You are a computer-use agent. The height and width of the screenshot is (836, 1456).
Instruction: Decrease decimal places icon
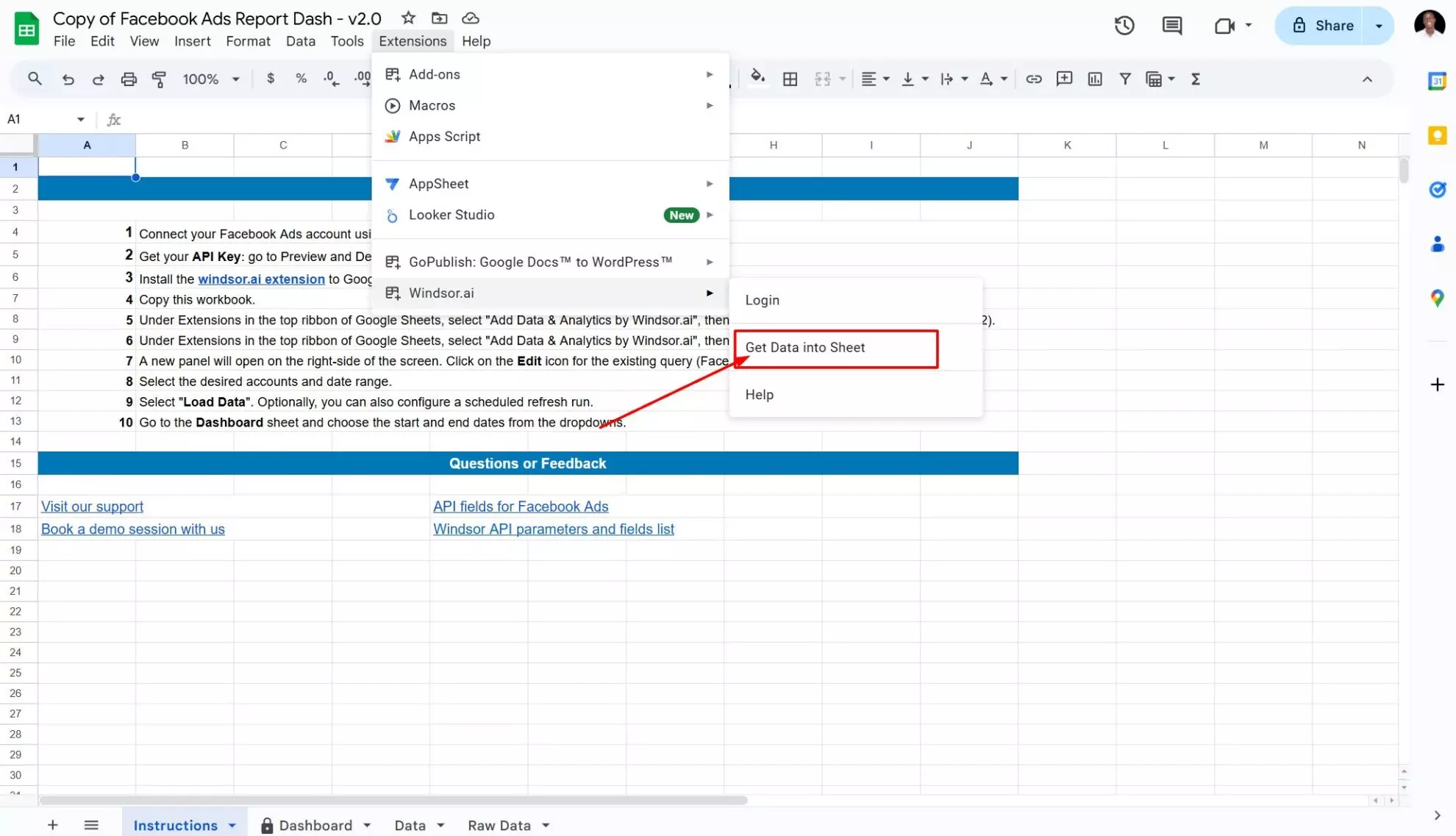point(331,79)
